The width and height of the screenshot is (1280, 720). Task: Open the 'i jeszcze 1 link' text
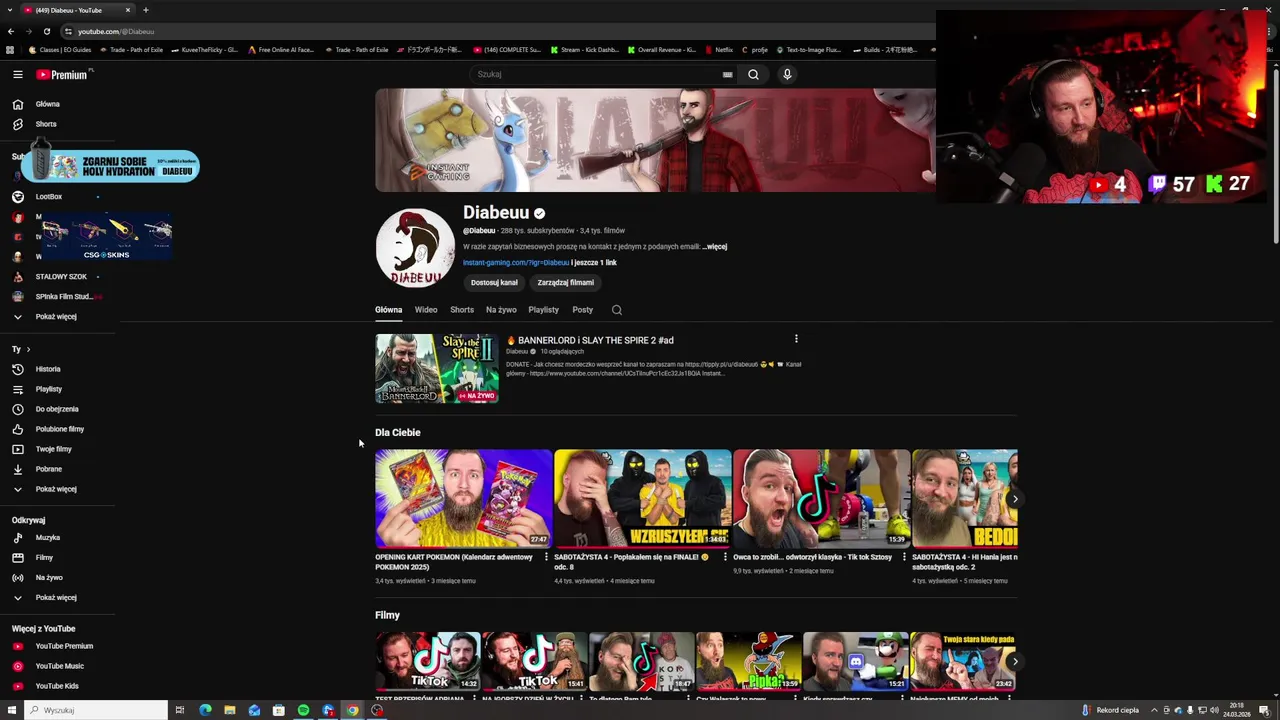594,263
